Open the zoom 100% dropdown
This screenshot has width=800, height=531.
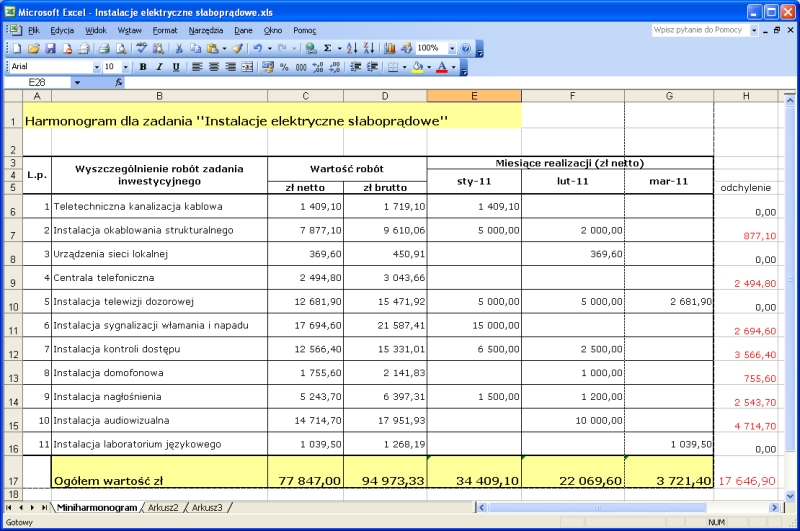click(452, 48)
